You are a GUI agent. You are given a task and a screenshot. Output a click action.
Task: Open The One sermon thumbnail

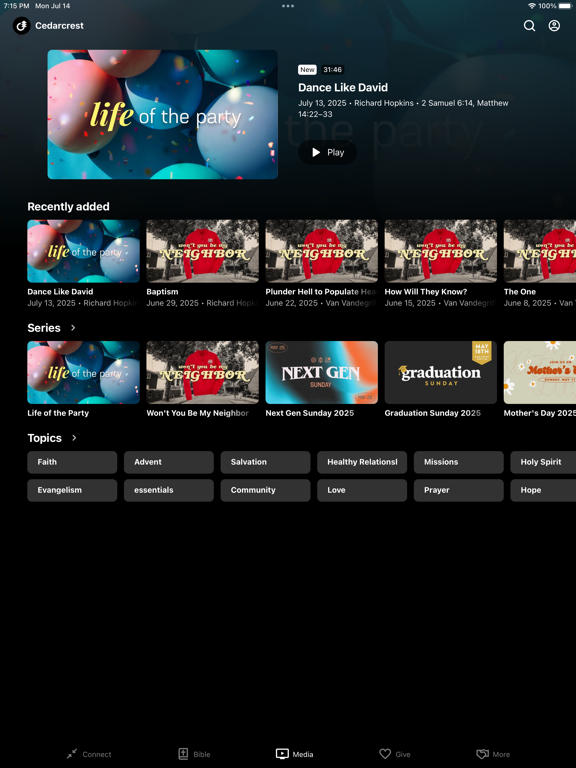tap(540, 251)
